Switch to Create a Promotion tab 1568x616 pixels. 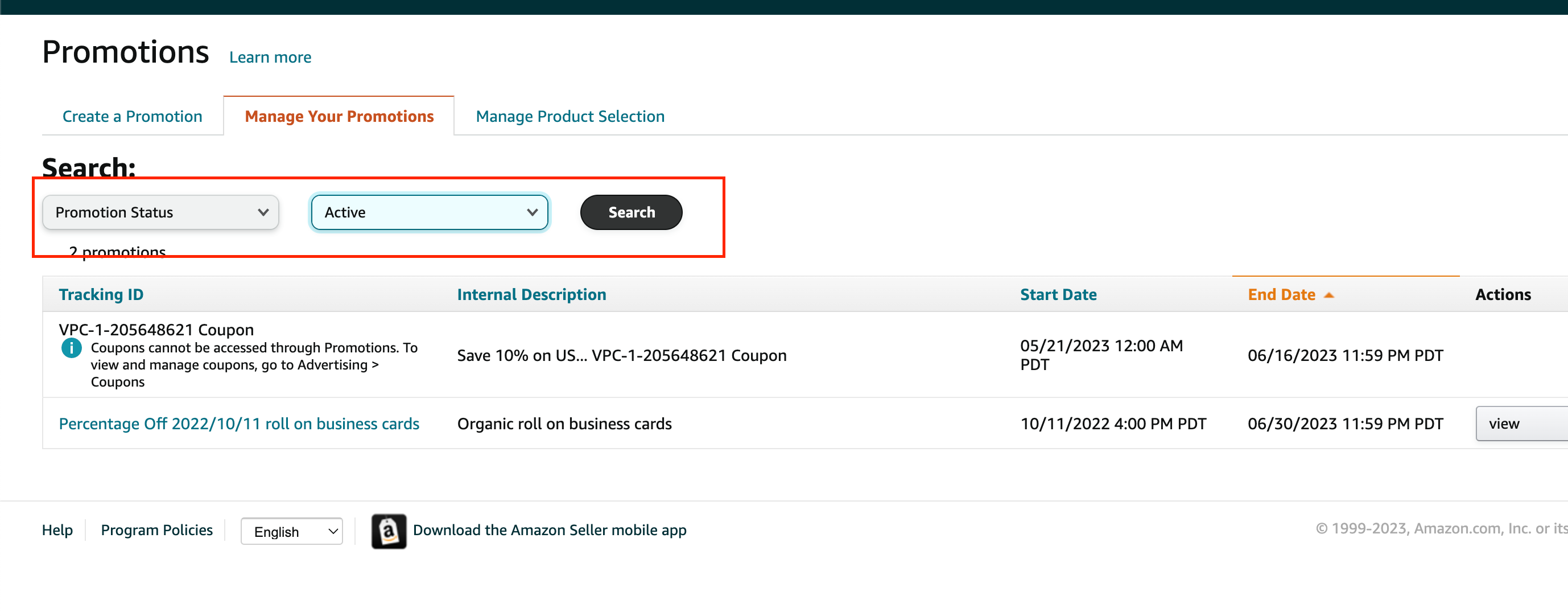(x=132, y=116)
